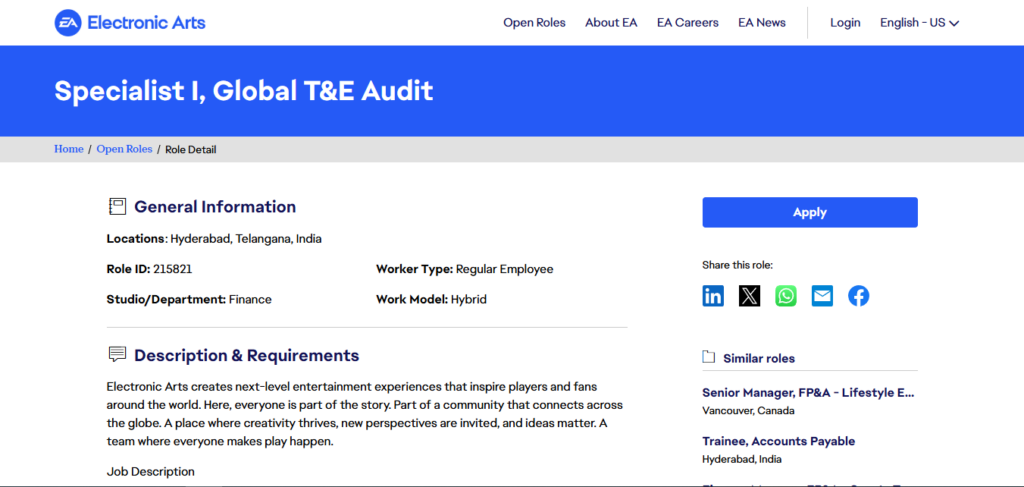Open EA News from navigation
The image size is (1024, 487).
(762, 23)
